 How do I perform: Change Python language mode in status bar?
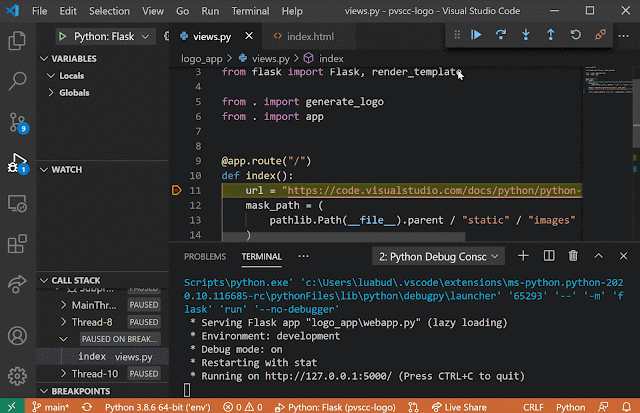coord(570,407)
